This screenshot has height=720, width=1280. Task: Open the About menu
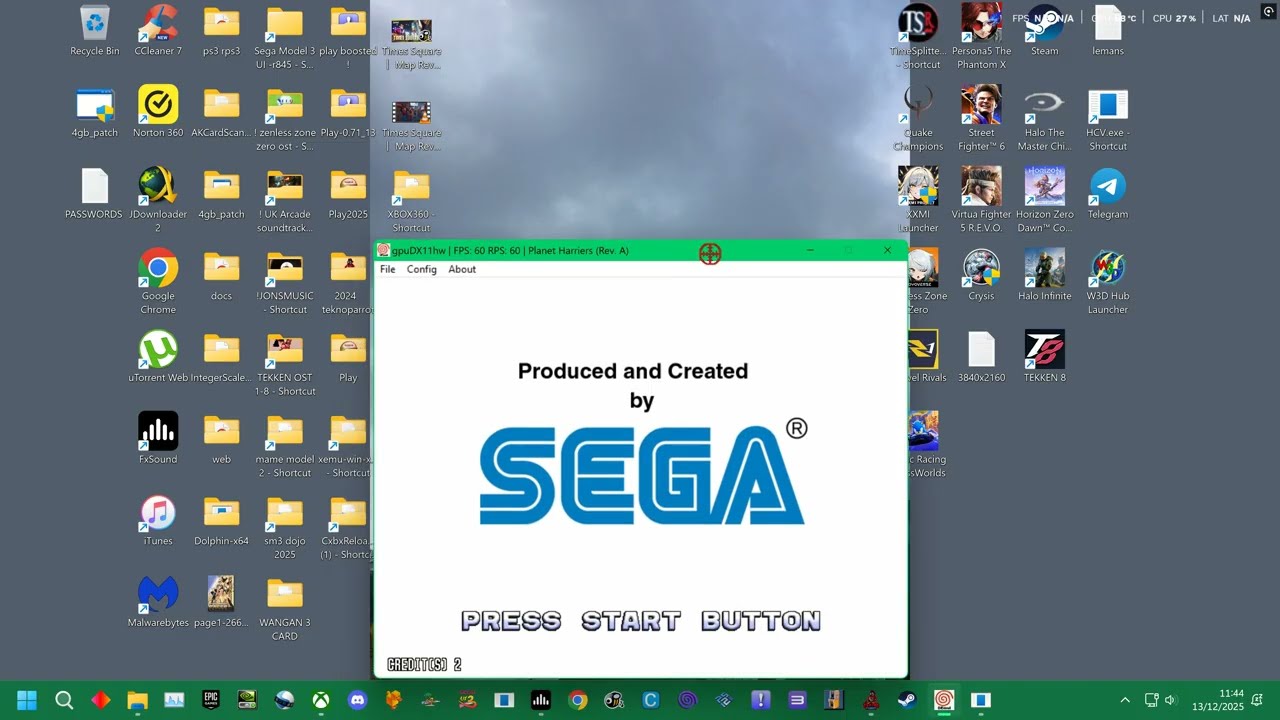coord(462,269)
